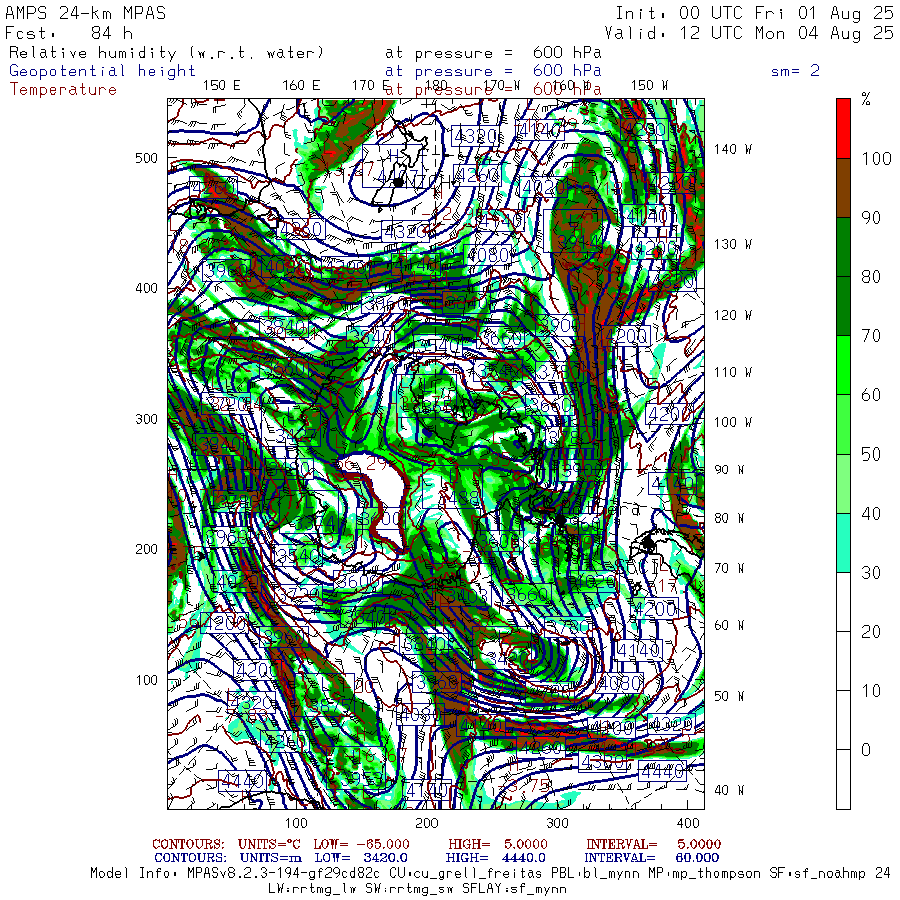Viewport: 900px width, 900px height.
Task: Click the 'Init: 00 UTC Fri 01 Aug 25' line
Action: (x=754, y=13)
